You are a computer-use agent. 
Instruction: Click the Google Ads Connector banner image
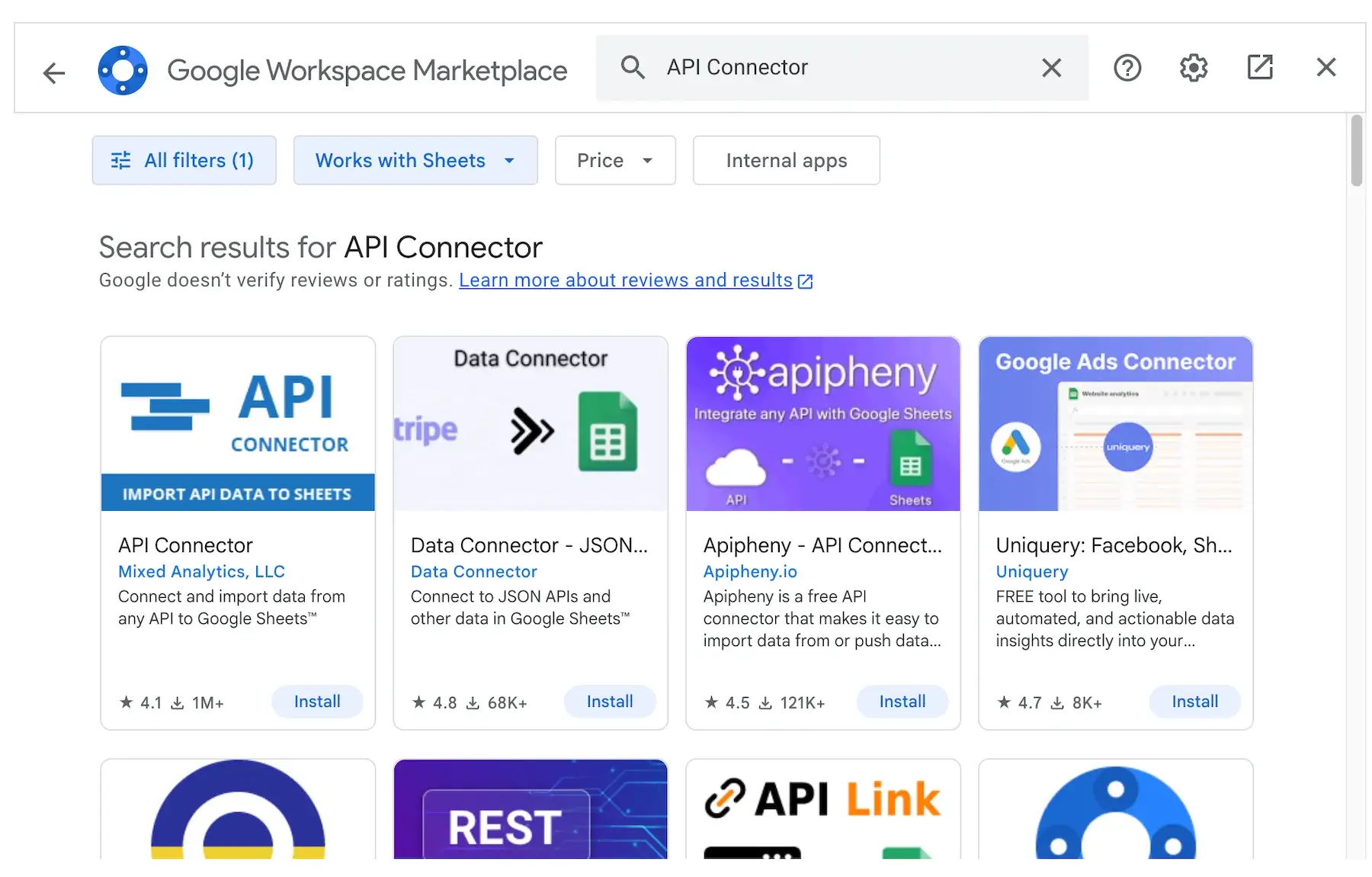[1116, 424]
